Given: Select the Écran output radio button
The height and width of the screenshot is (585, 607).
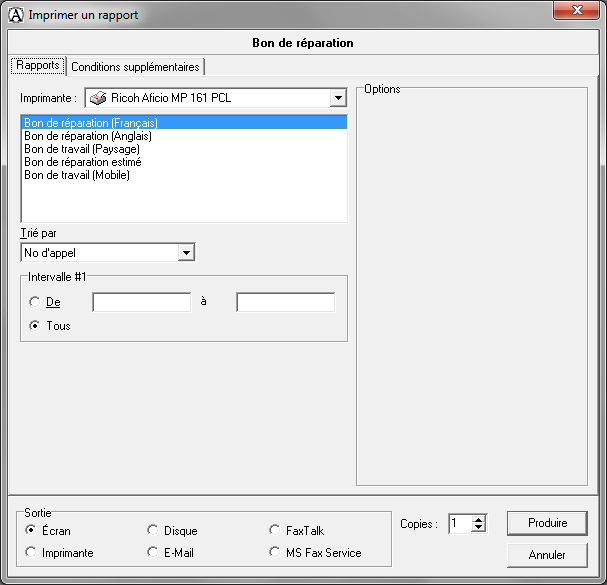Looking at the screenshot, I should [x=31, y=530].
